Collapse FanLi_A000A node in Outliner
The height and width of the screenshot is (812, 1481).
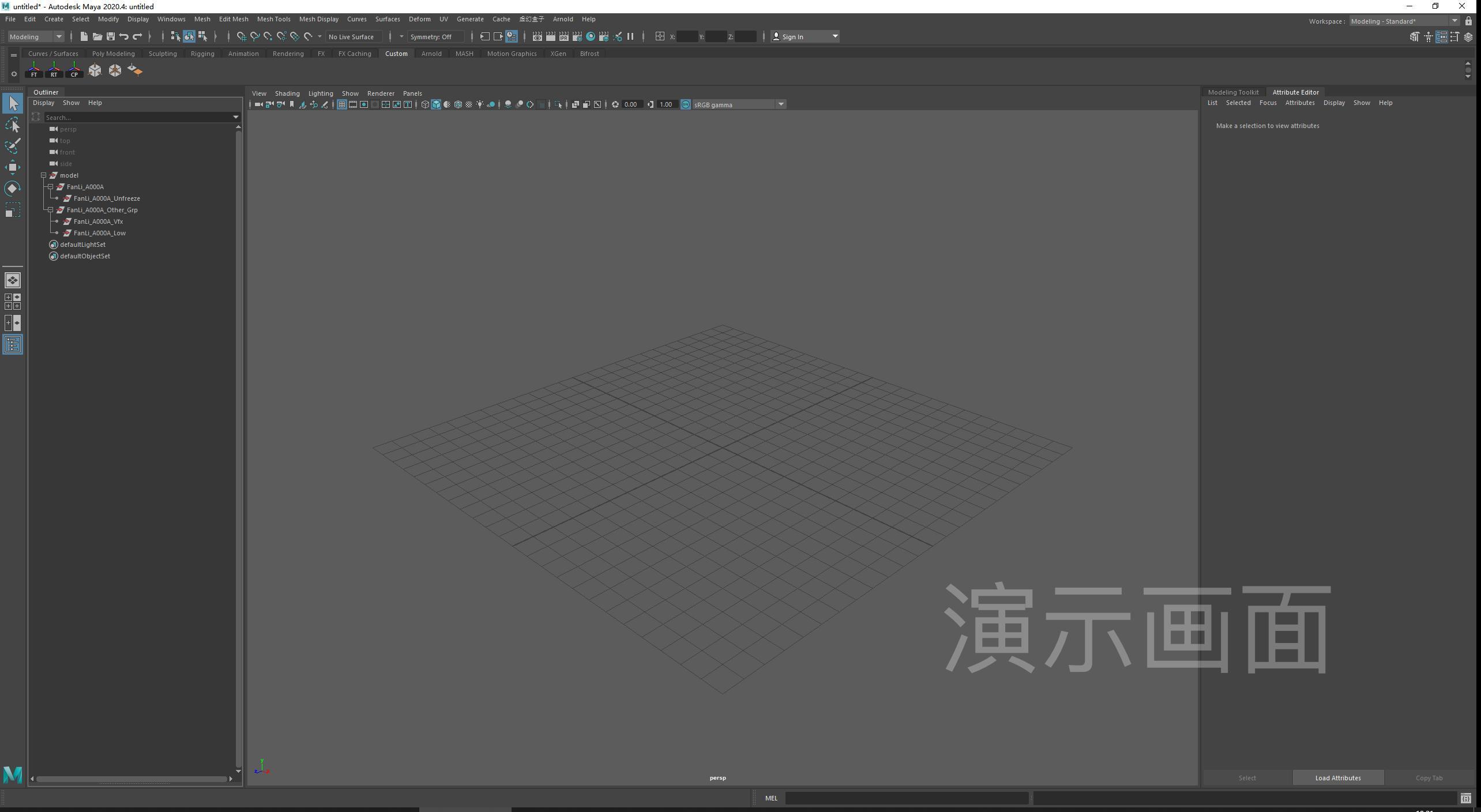coord(51,187)
